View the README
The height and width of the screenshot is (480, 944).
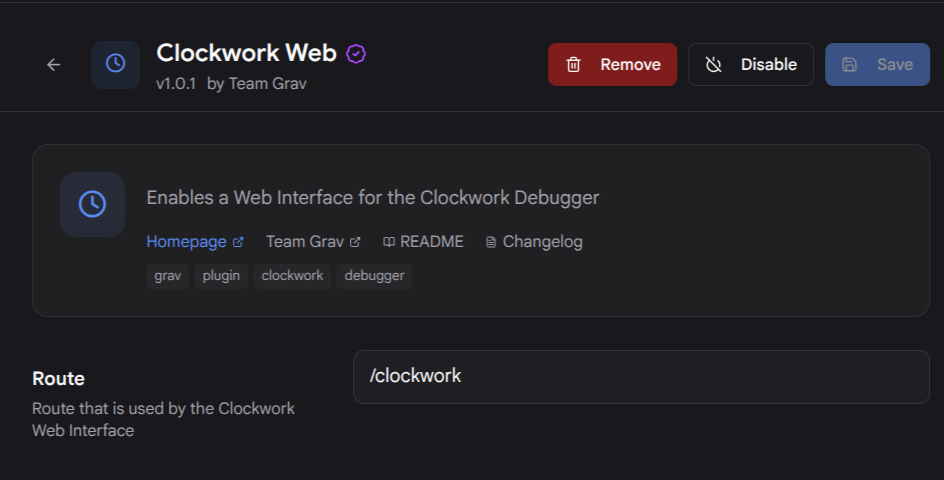coord(423,242)
